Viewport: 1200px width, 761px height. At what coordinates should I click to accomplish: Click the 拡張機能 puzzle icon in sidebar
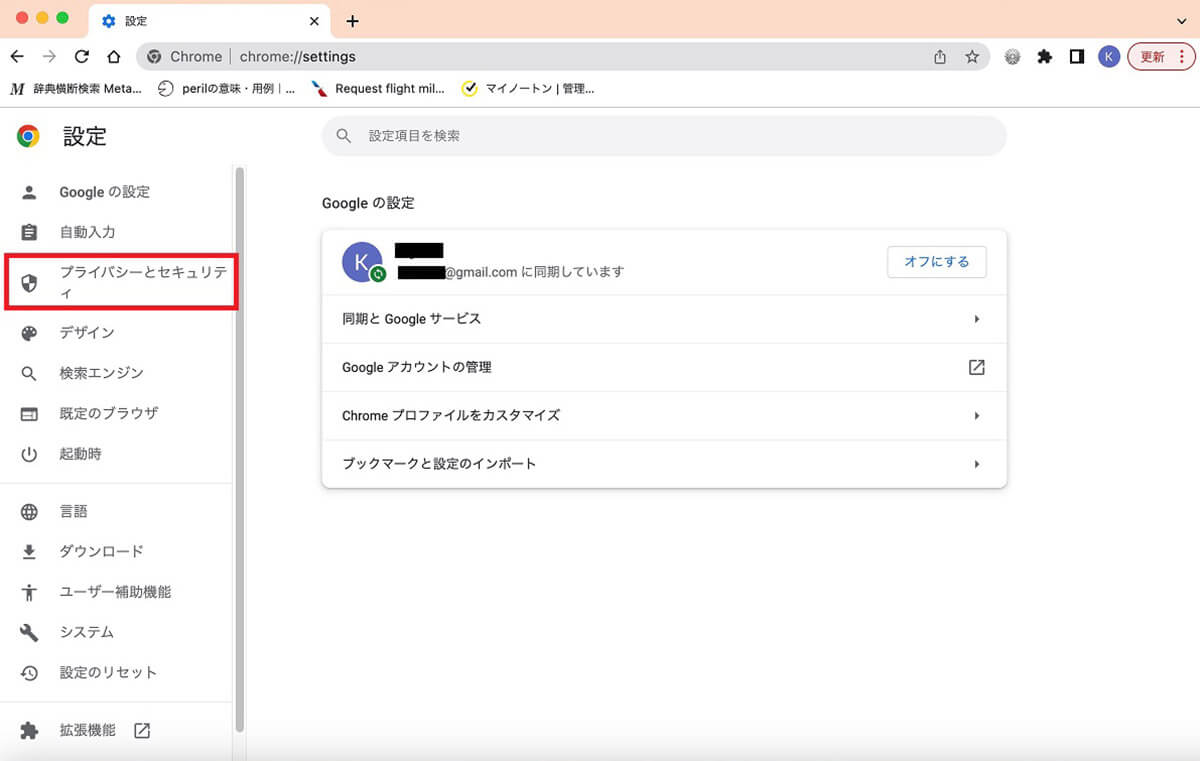point(29,731)
